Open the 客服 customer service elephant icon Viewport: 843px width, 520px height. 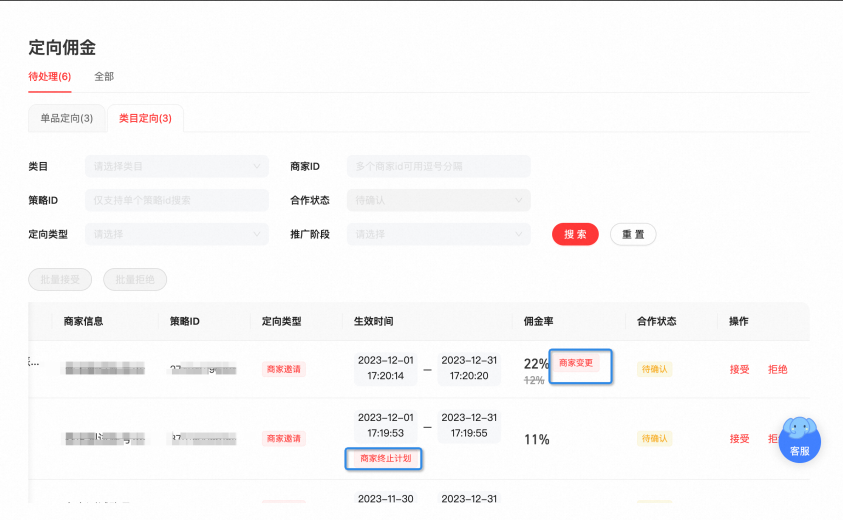(x=799, y=439)
